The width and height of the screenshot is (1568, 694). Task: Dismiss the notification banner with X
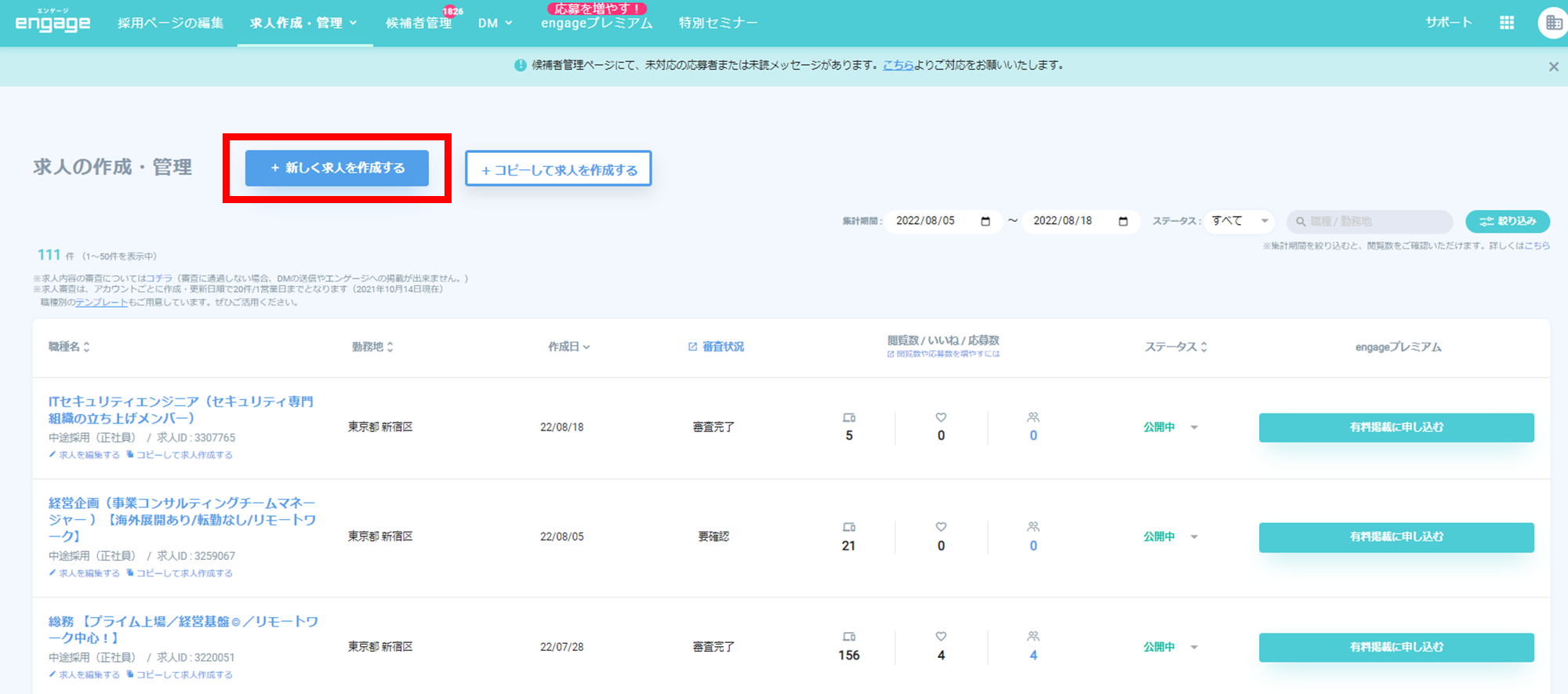(1553, 67)
